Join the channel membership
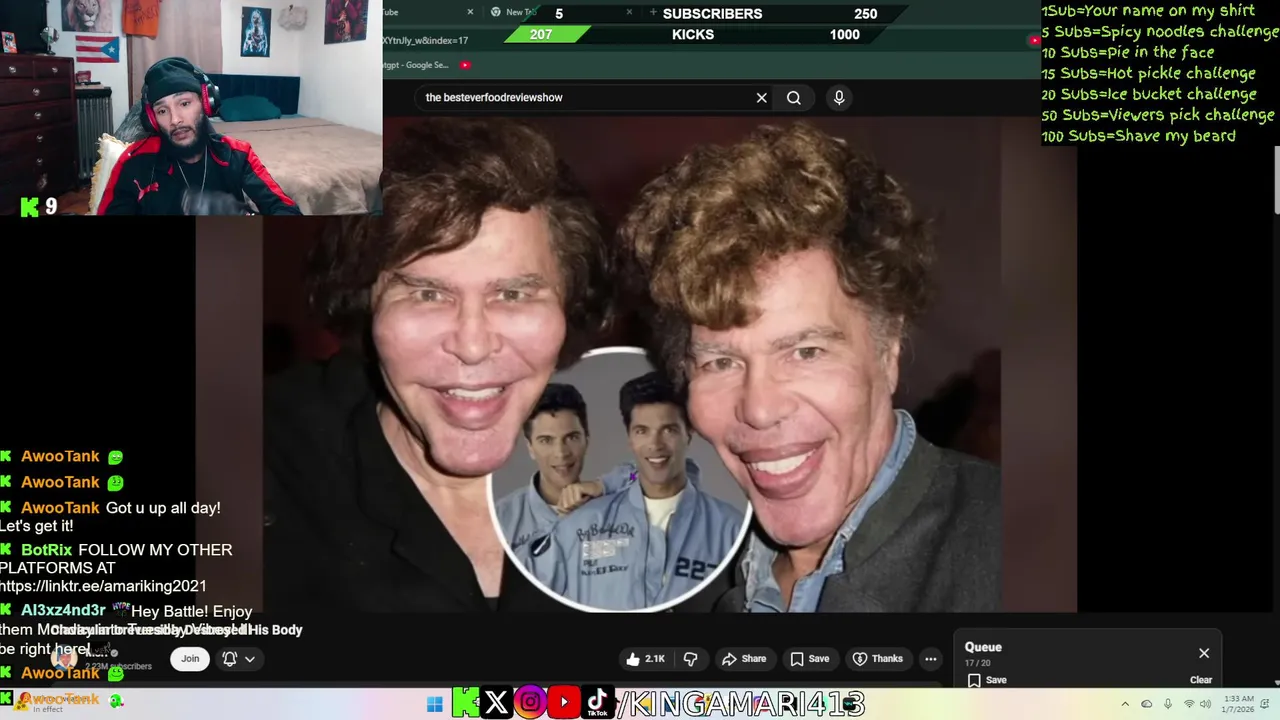1280x720 pixels. pos(190,659)
